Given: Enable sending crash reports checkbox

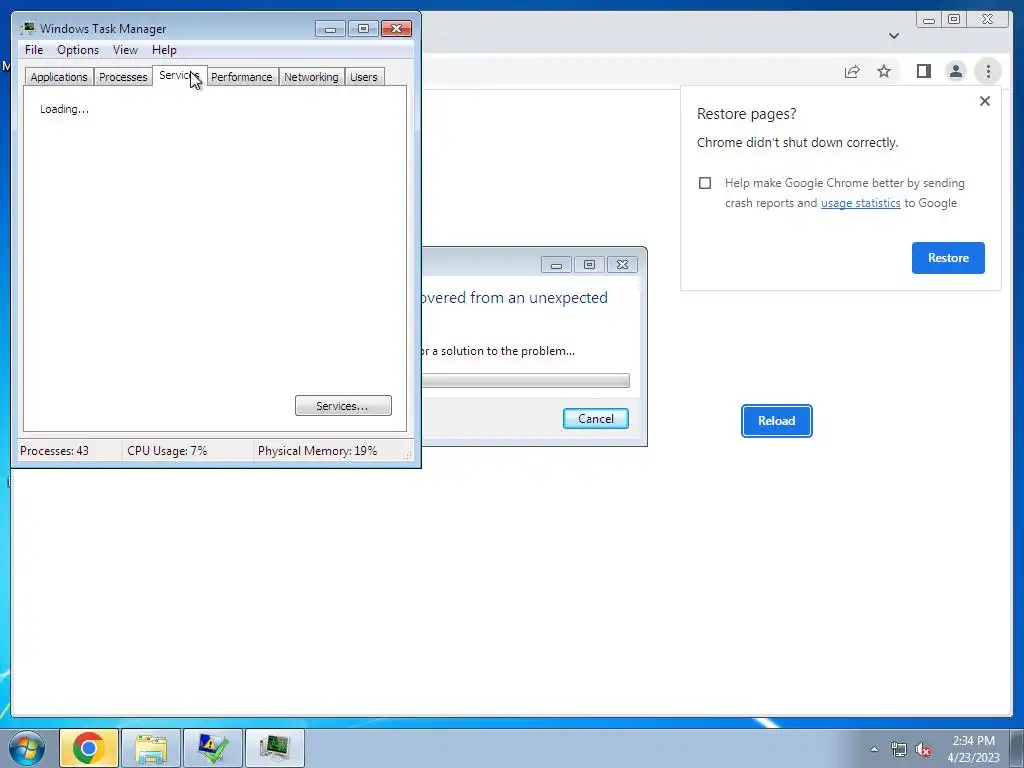Looking at the screenshot, I should [705, 183].
